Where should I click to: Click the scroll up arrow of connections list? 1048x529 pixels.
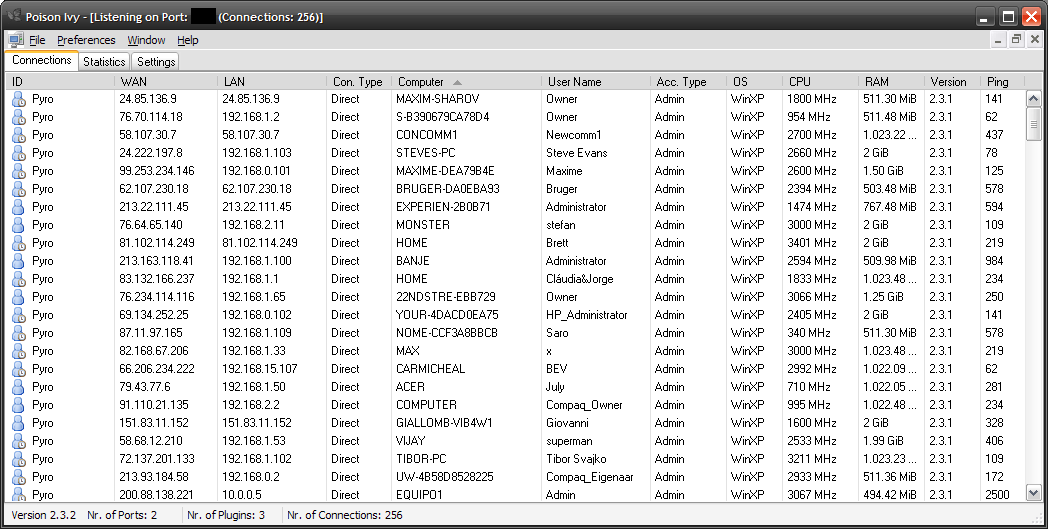coord(1033,99)
